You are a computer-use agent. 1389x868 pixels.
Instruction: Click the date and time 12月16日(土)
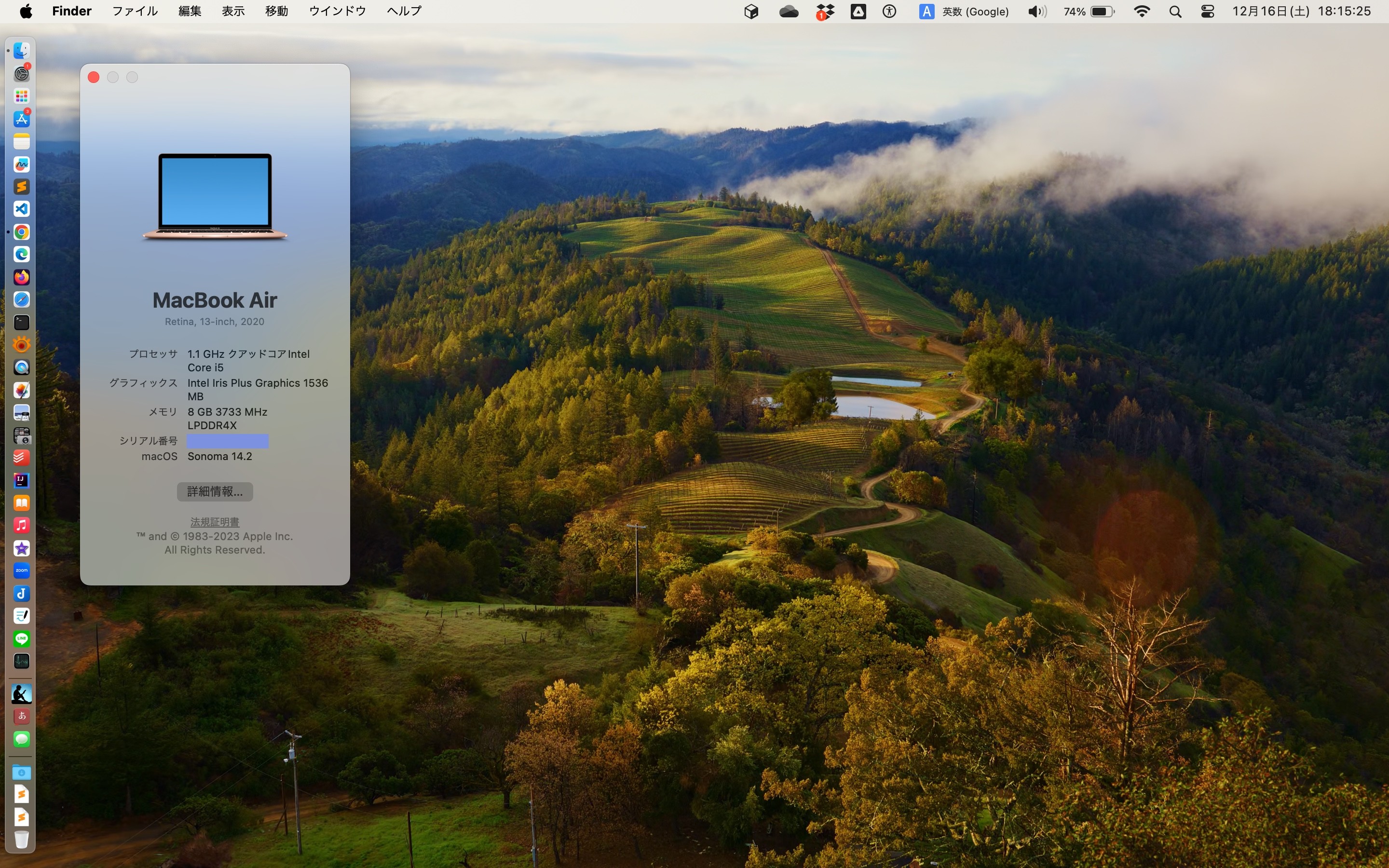1271,12
